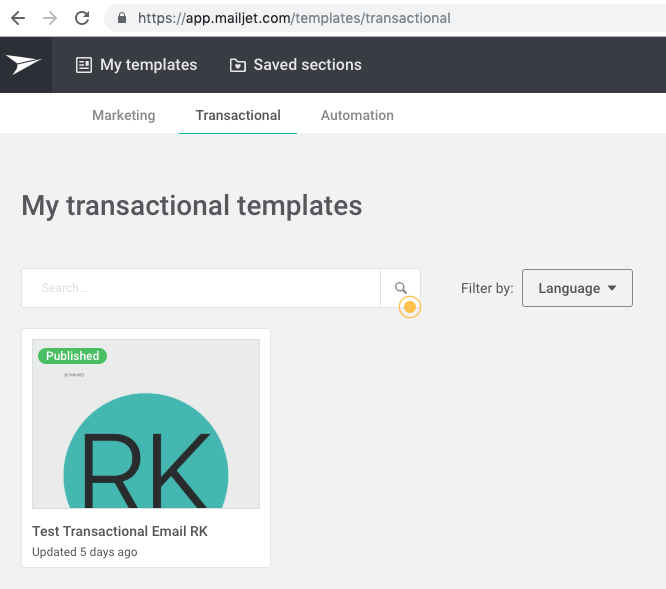
Task: Reload the page with the refresh icon
Action: (x=82, y=18)
